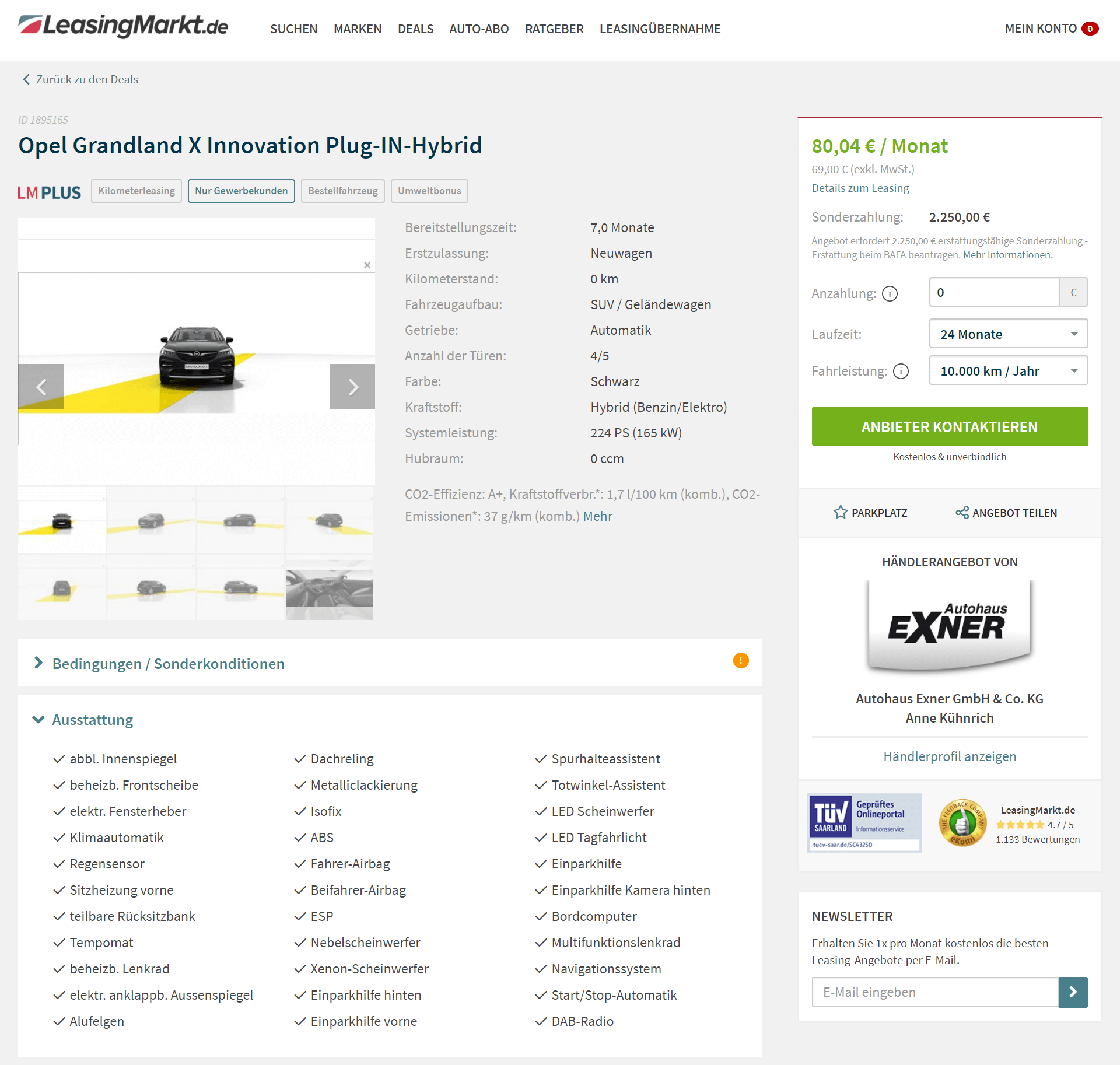This screenshot has height=1065, width=1120.
Task: Select second thumbnail in top row
Action: (151, 520)
